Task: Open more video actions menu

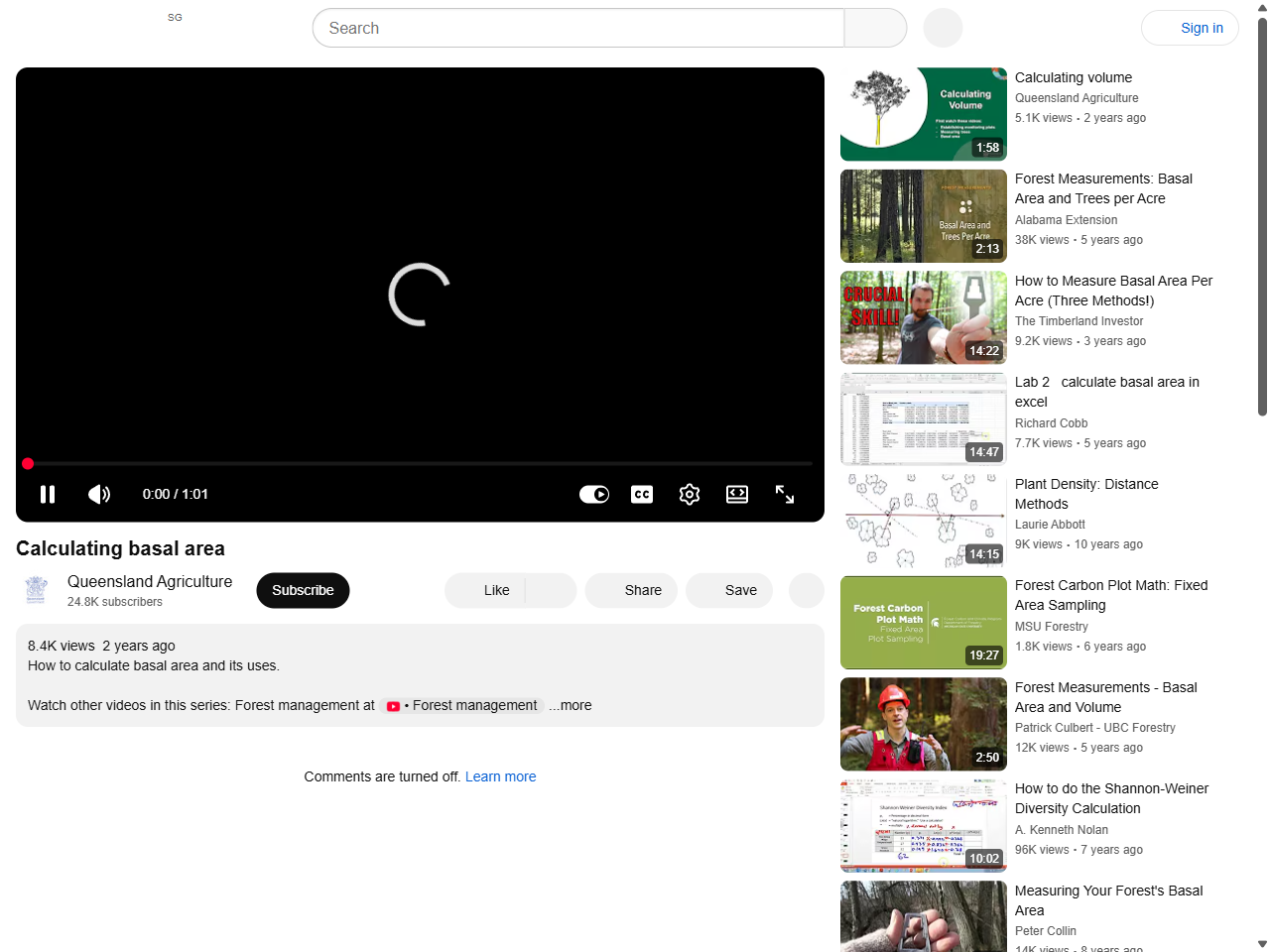Action: 807,590
